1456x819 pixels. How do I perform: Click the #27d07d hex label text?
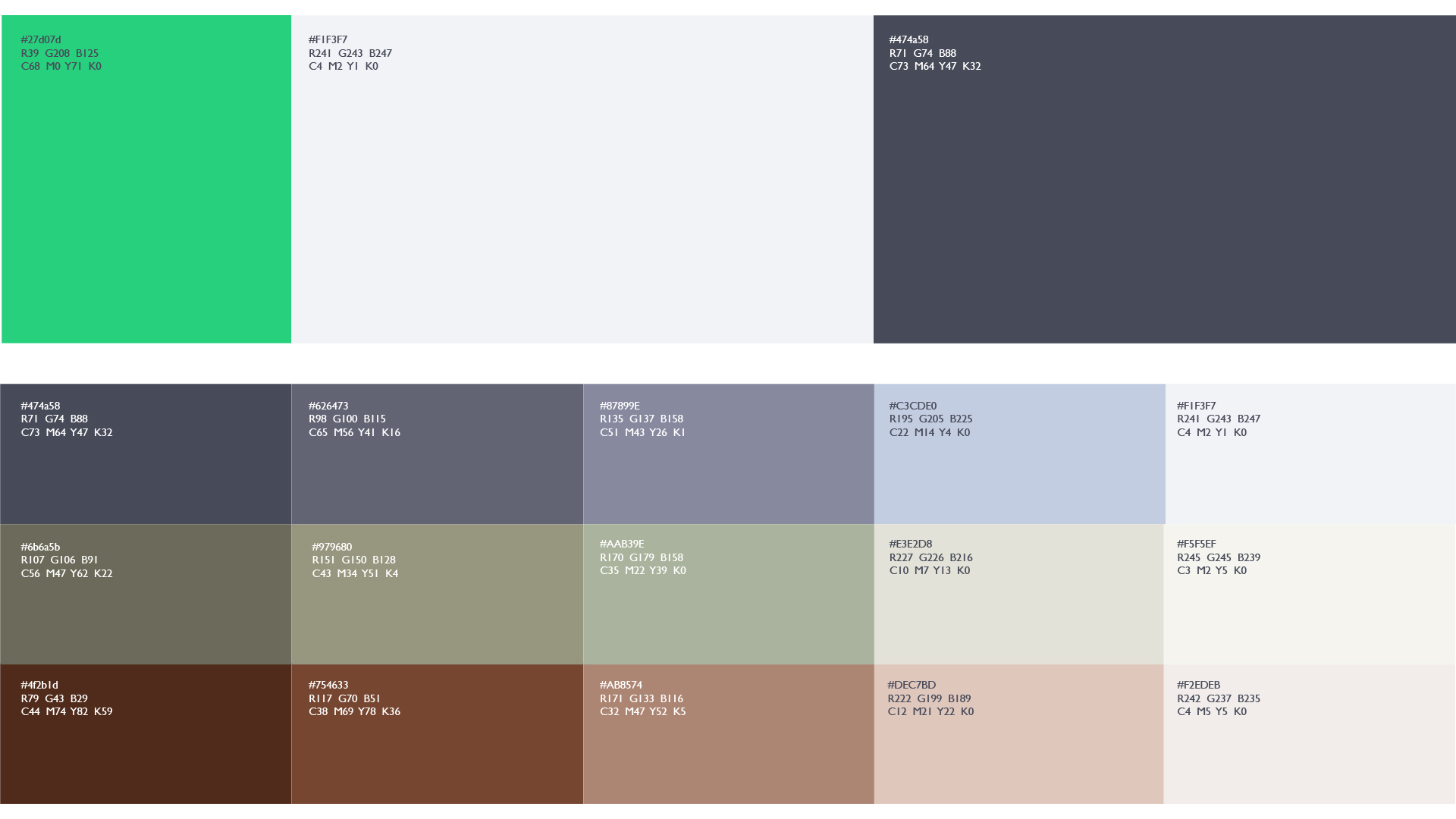click(x=41, y=40)
